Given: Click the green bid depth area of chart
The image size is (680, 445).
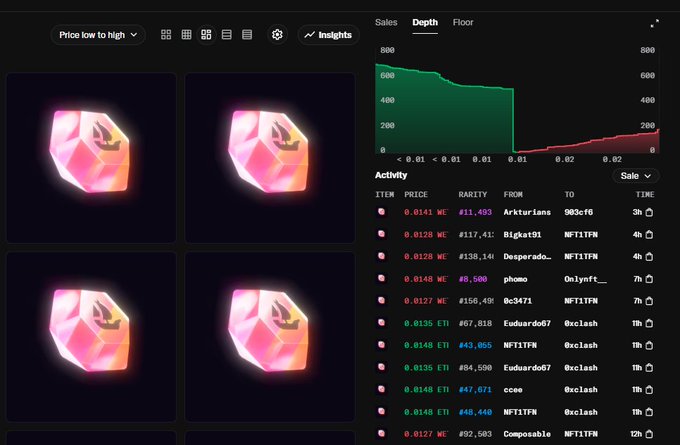Looking at the screenshot, I should tap(444, 117).
